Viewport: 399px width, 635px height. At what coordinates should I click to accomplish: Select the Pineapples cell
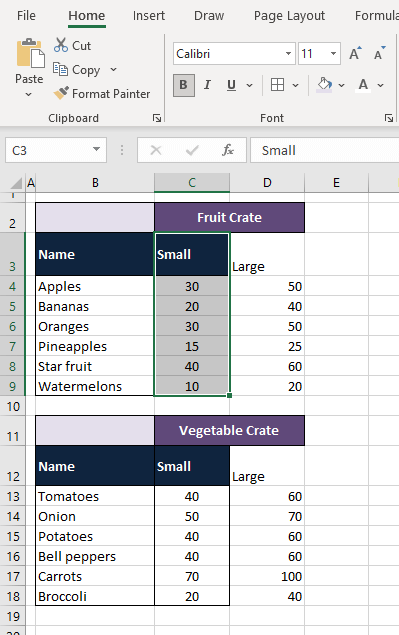pos(95,346)
